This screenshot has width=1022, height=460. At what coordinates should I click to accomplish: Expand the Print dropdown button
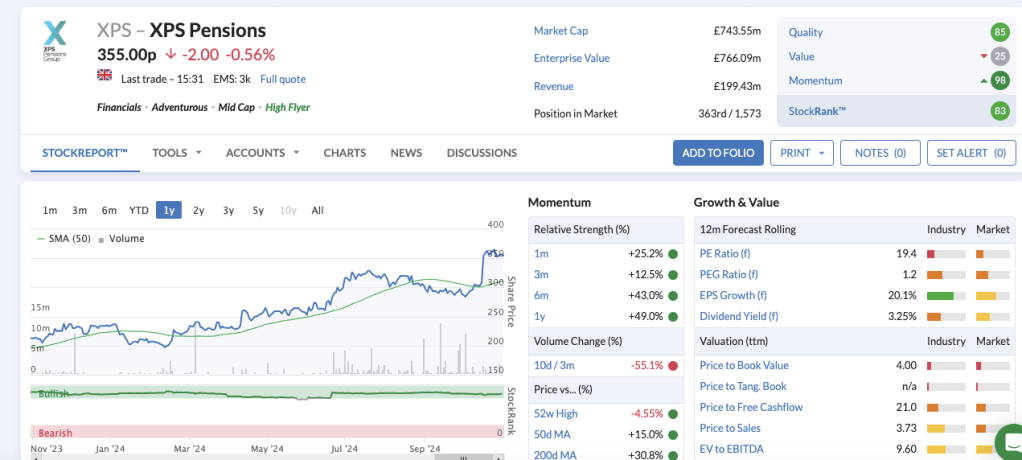pyautogui.click(x=804, y=153)
